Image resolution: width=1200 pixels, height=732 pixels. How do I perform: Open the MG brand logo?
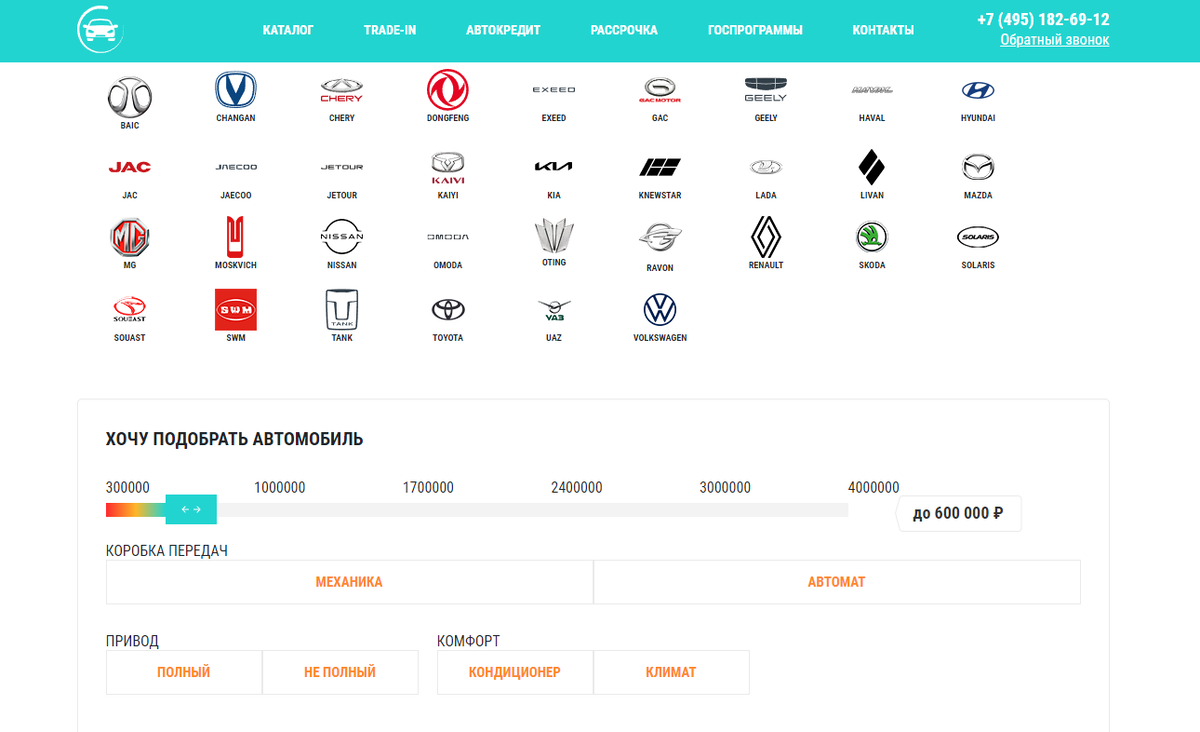click(130, 237)
